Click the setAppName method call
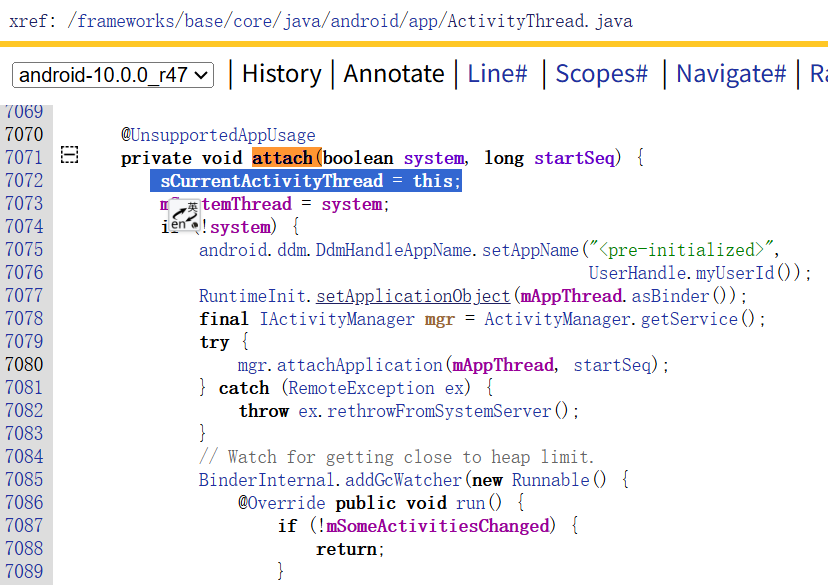The height and width of the screenshot is (585, 828). tap(530, 250)
